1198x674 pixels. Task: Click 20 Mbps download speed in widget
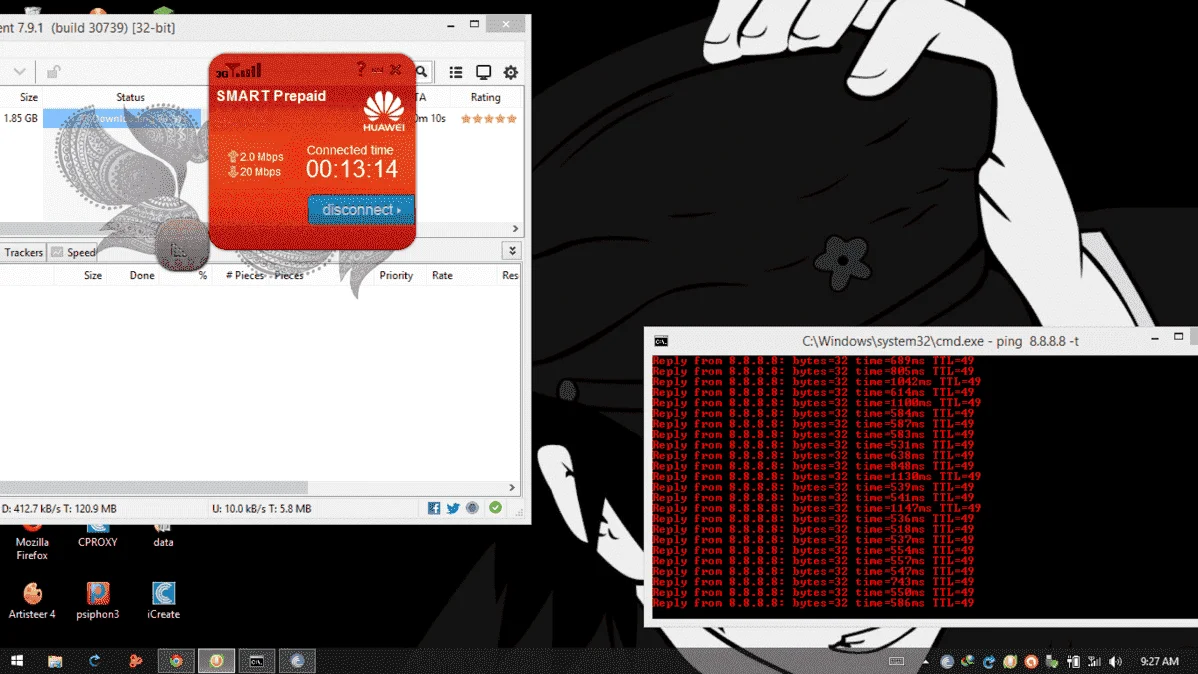pos(254,172)
